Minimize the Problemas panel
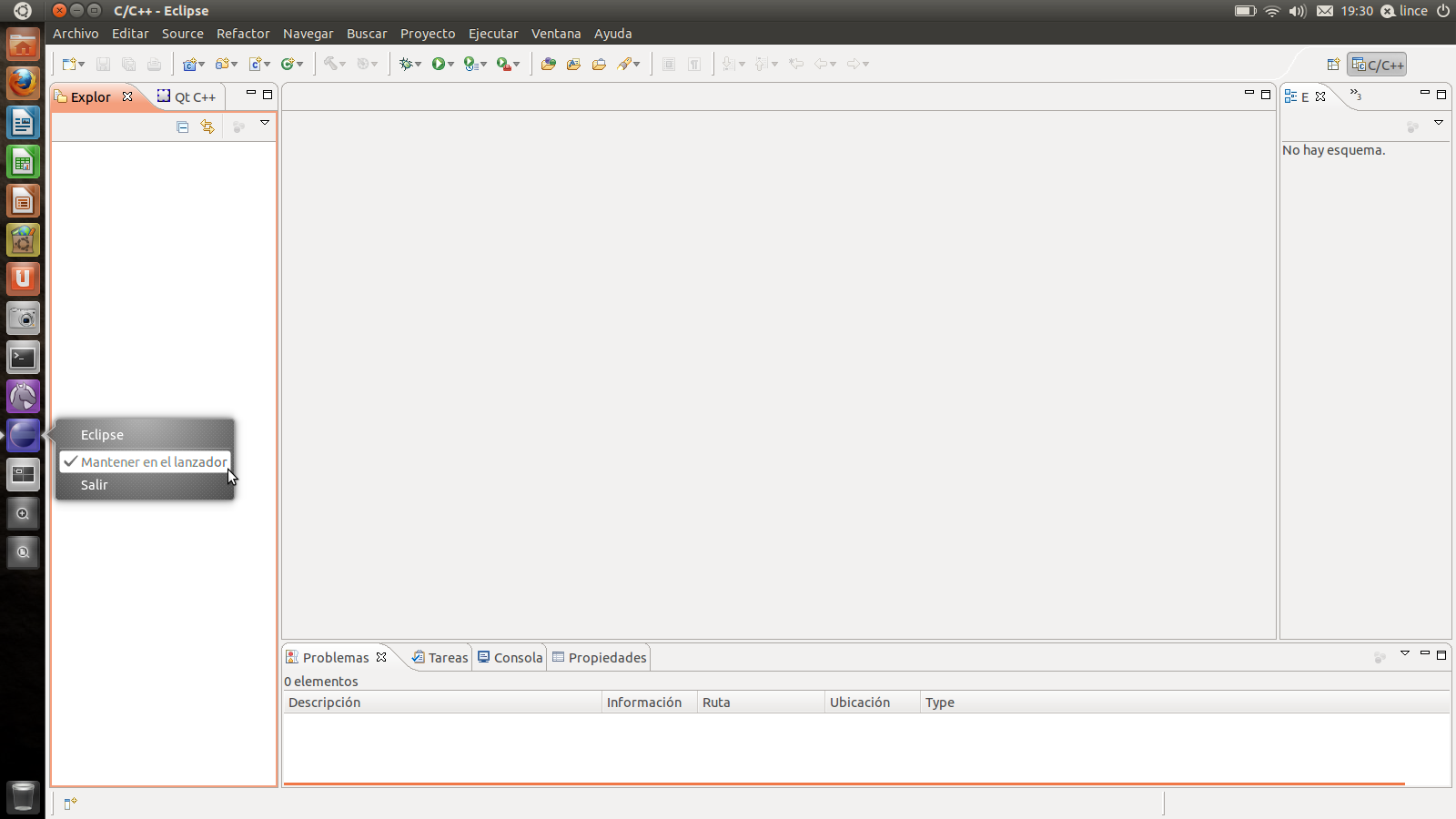 point(1425,654)
